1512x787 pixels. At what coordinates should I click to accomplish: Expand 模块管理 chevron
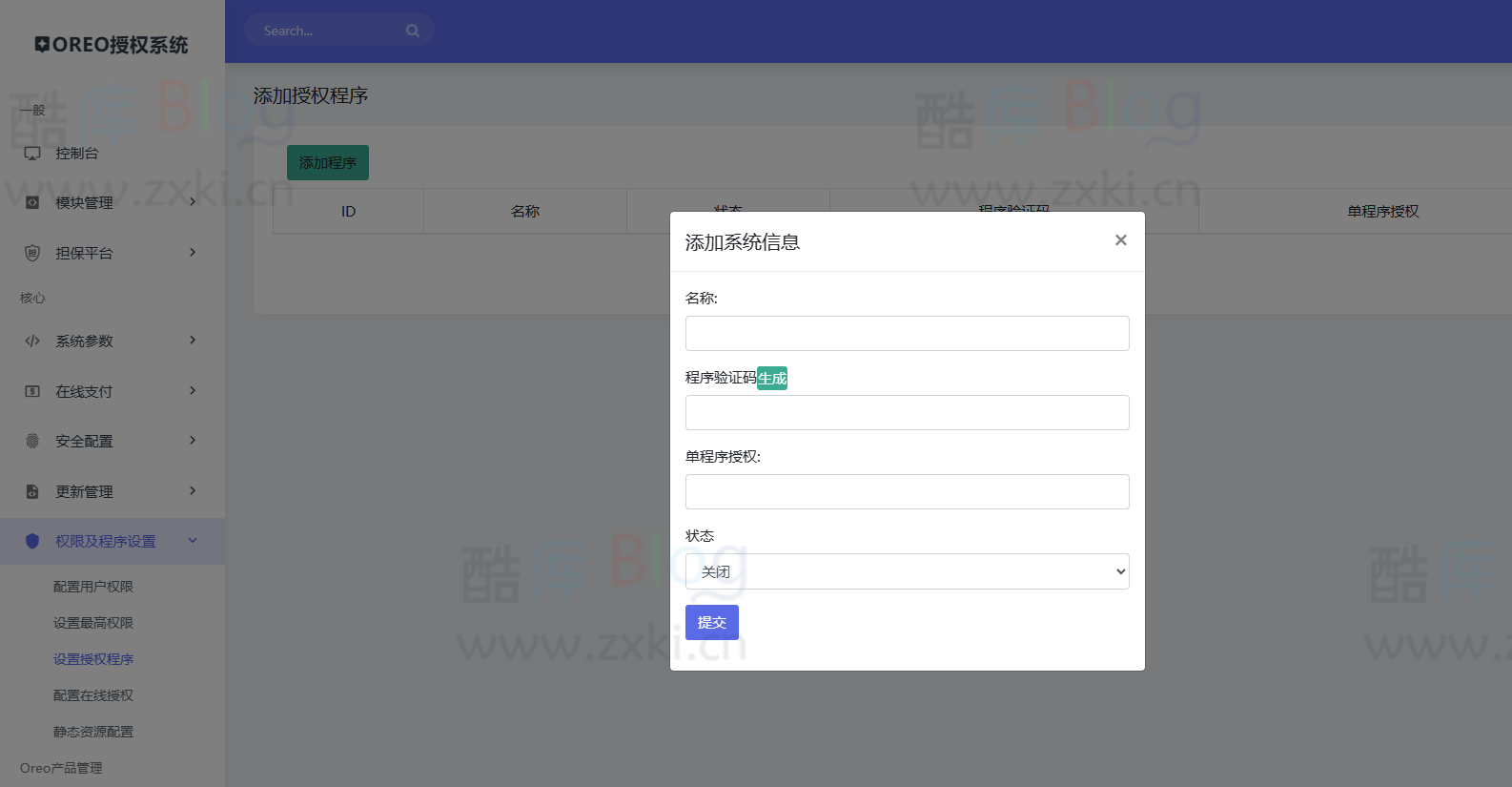point(193,201)
